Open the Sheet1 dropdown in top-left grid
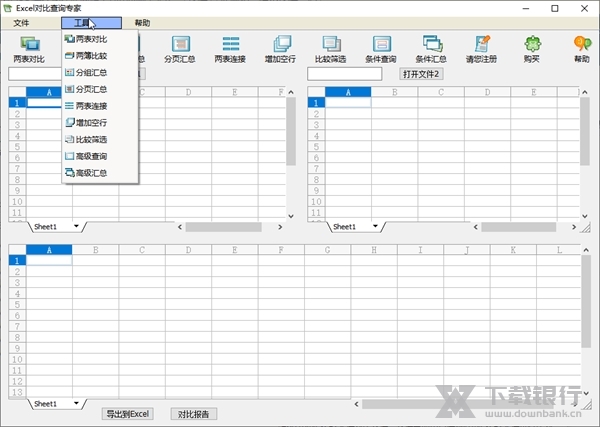Viewport: 600px width, 427px height. coord(76,227)
